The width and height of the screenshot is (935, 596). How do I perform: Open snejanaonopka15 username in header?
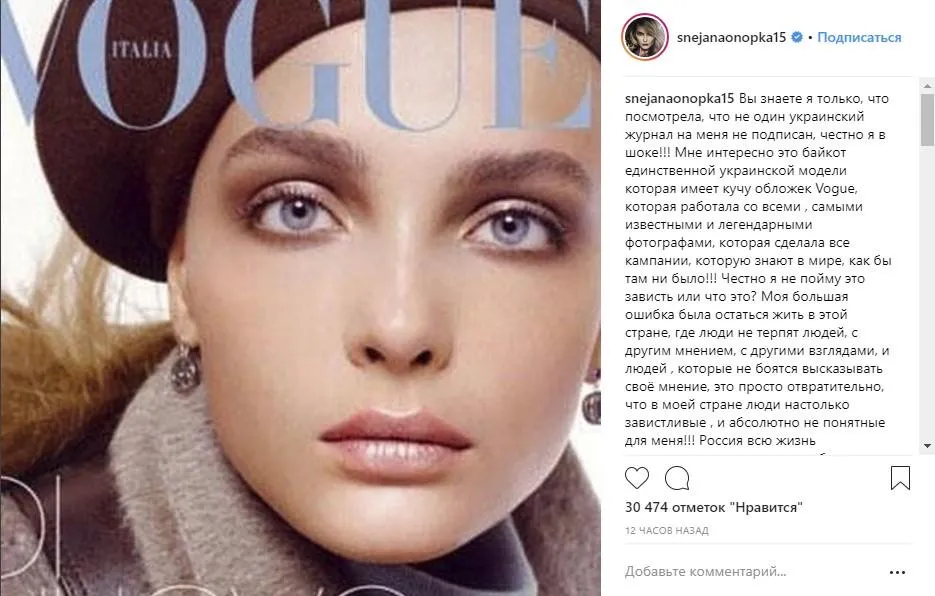(731, 37)
